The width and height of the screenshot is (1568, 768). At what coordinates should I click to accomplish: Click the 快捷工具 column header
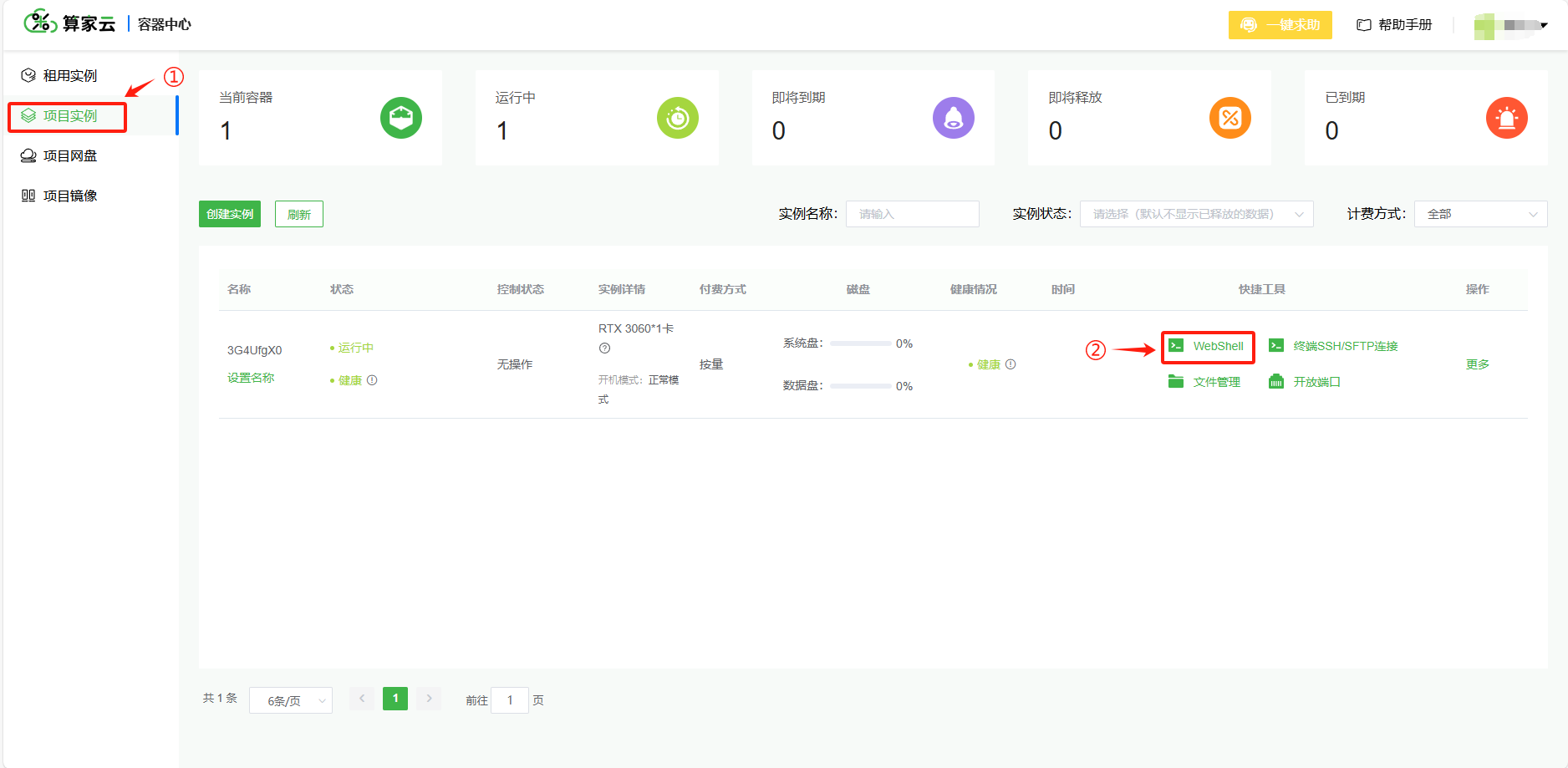pos(1262,289)
